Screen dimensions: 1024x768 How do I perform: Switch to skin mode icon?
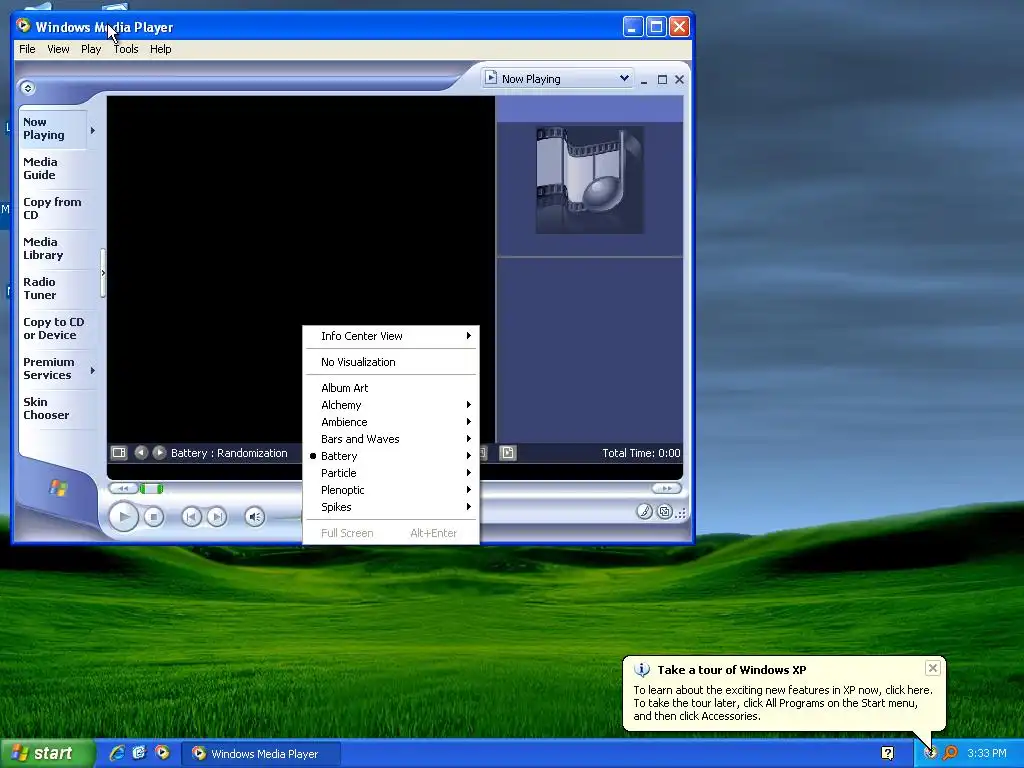[664, 512]
